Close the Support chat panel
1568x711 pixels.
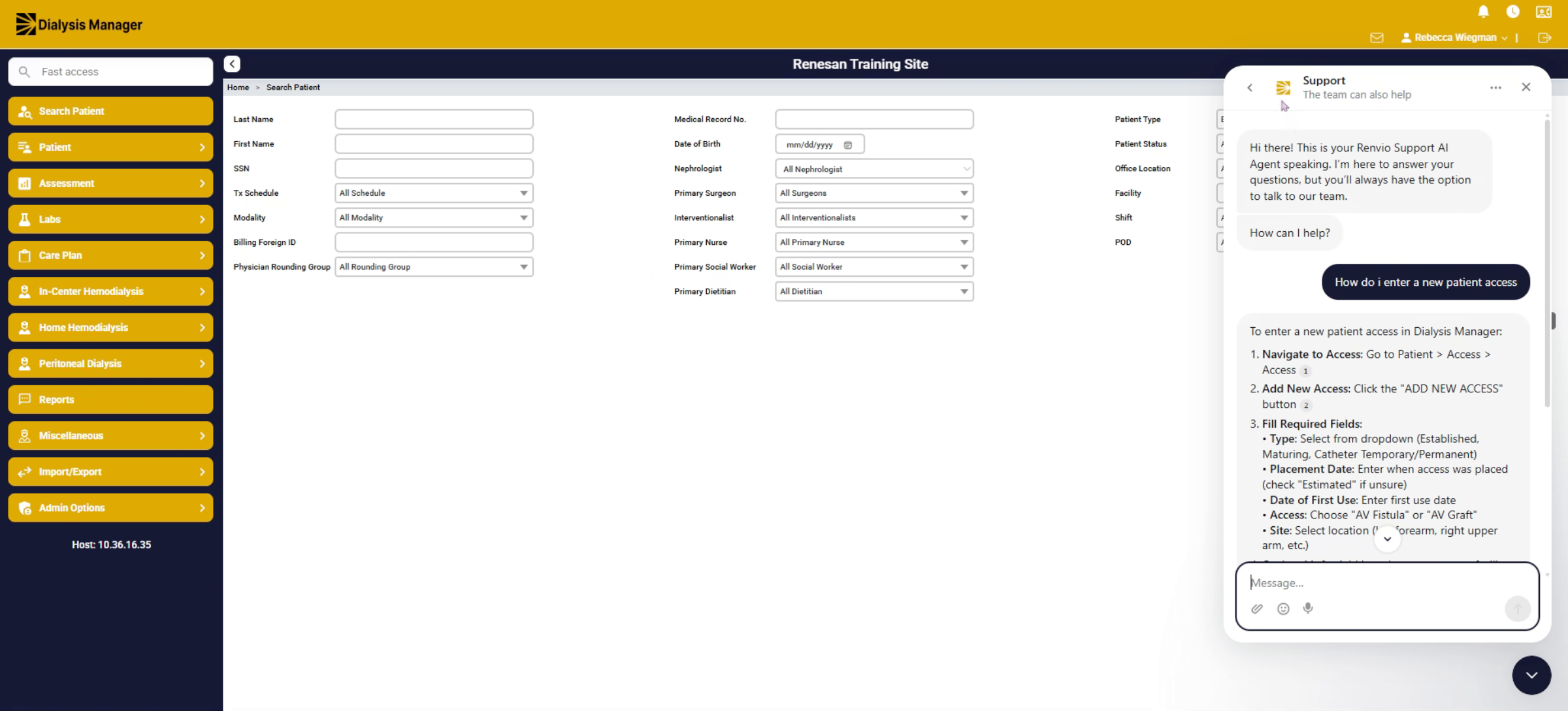(x=1526, y=87)
